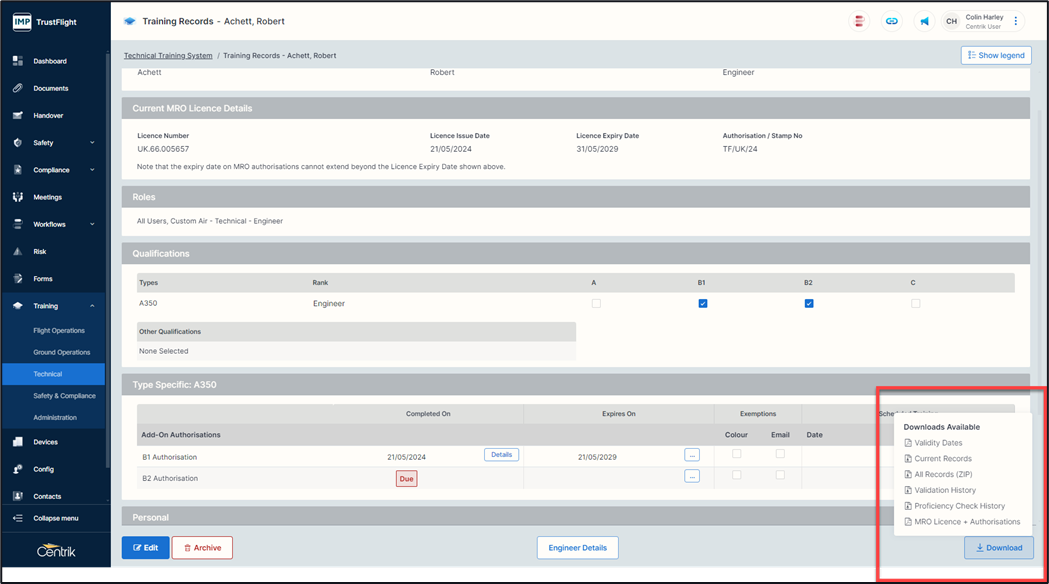The width and height of the screenshot is (1049, 584).
Task: Open the ellipsis button on B2 Authorisation row
Action: click(692, 476)
